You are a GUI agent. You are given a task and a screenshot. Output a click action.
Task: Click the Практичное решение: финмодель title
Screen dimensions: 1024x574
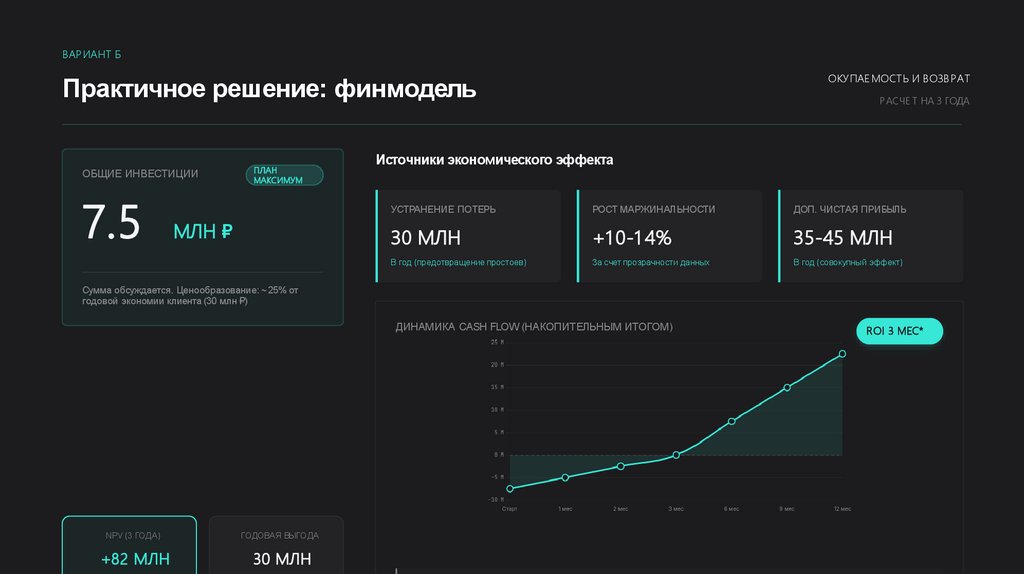click(269, 88)
